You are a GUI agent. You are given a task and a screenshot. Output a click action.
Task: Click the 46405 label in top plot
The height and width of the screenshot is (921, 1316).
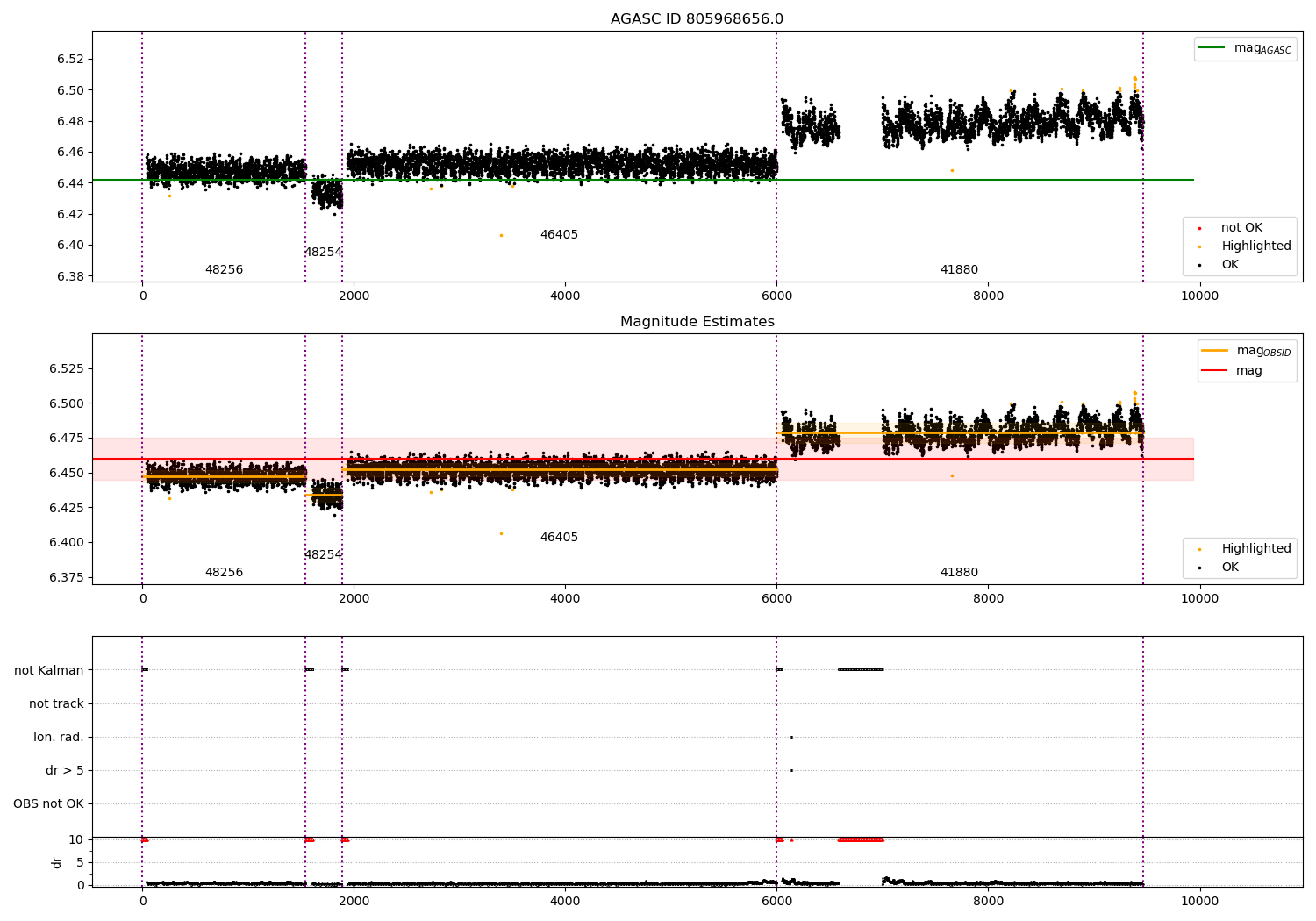pyautogui.click(x=559, y=235)
